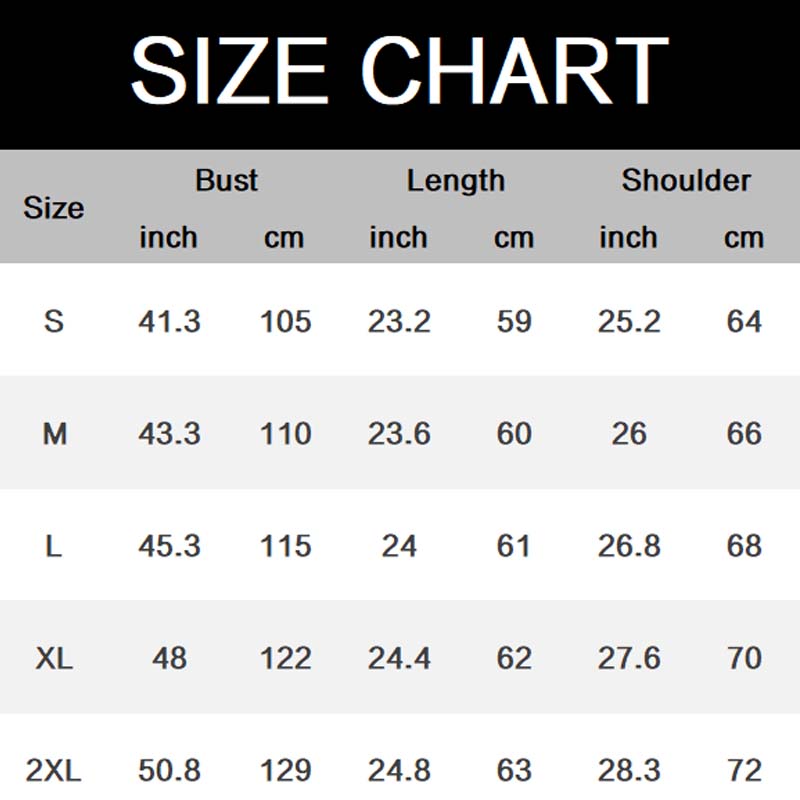The width and height of the screenshot is (800, 800).
Task: Select the S size row label
Action: pos(54,321)
